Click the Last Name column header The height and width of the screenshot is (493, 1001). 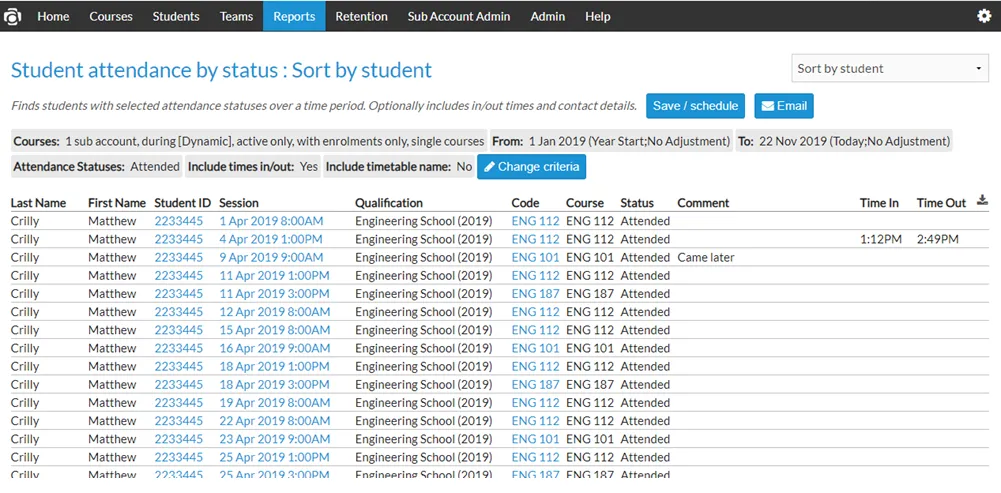point(38,203)
